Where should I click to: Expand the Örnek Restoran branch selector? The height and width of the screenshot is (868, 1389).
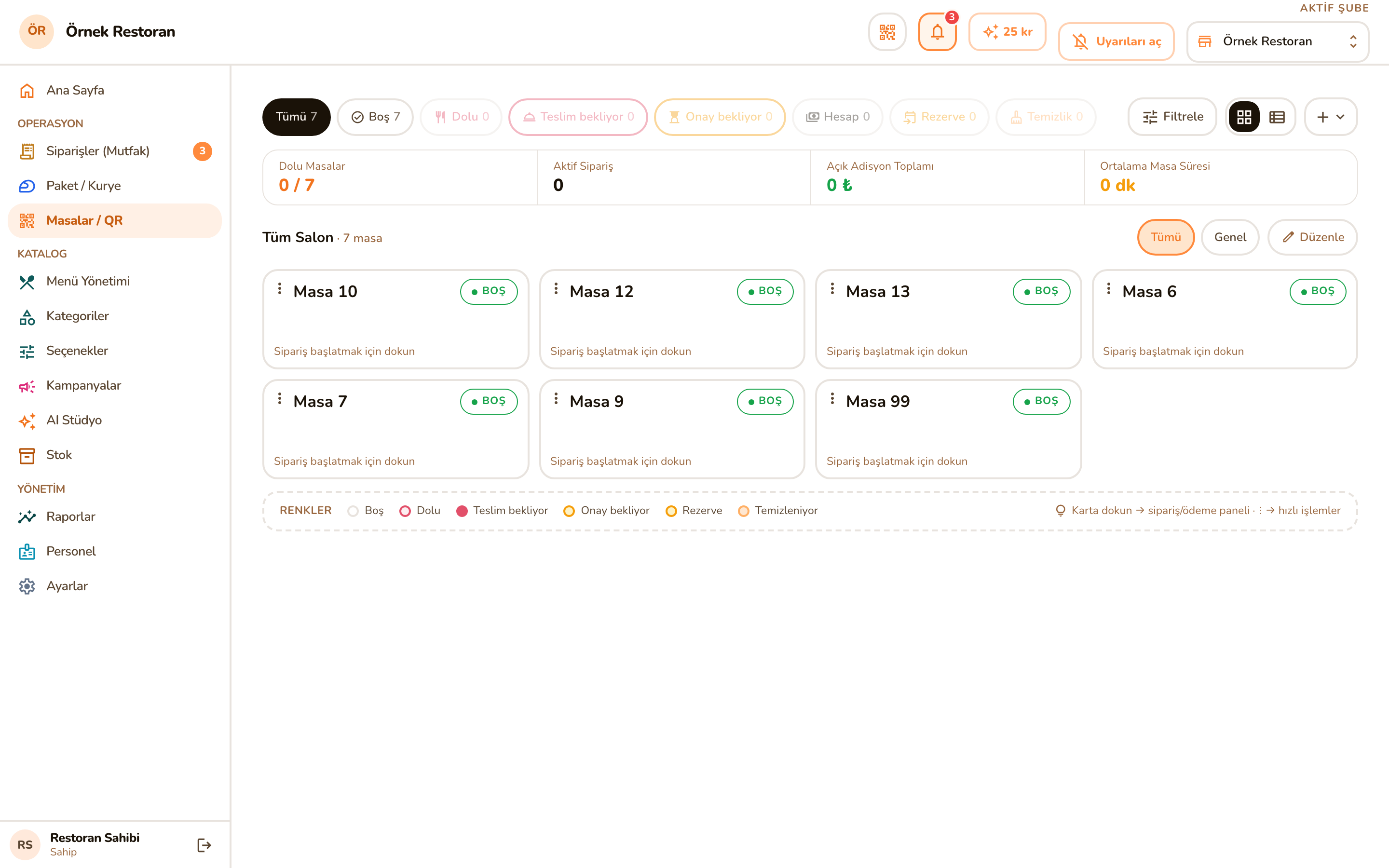(1278, 41)
